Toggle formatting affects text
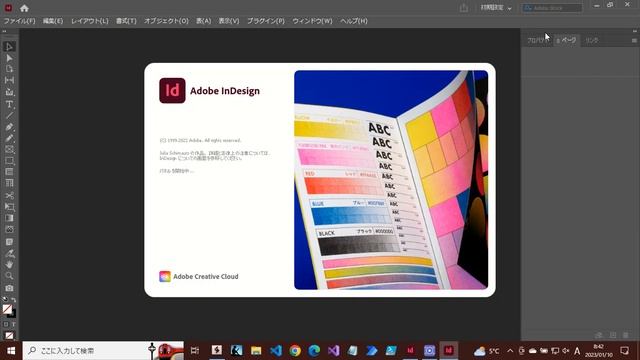The width and height of the screenshot is (640, 360). [x=13, y=324]
